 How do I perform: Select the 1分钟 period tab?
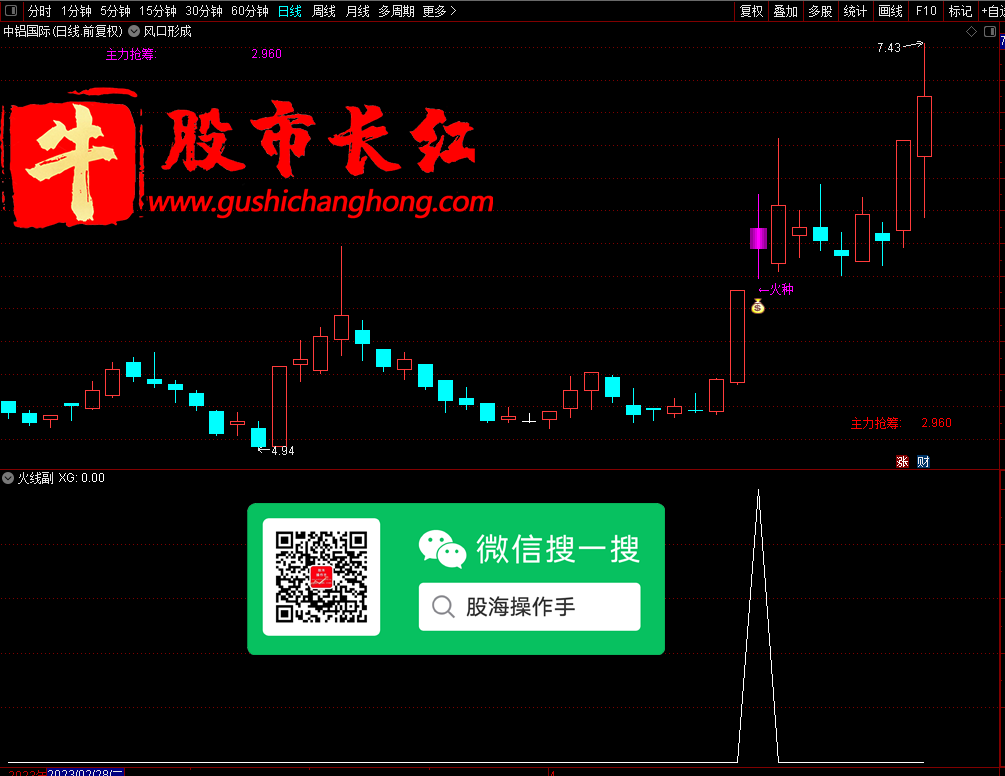click(x=76, y=11)
